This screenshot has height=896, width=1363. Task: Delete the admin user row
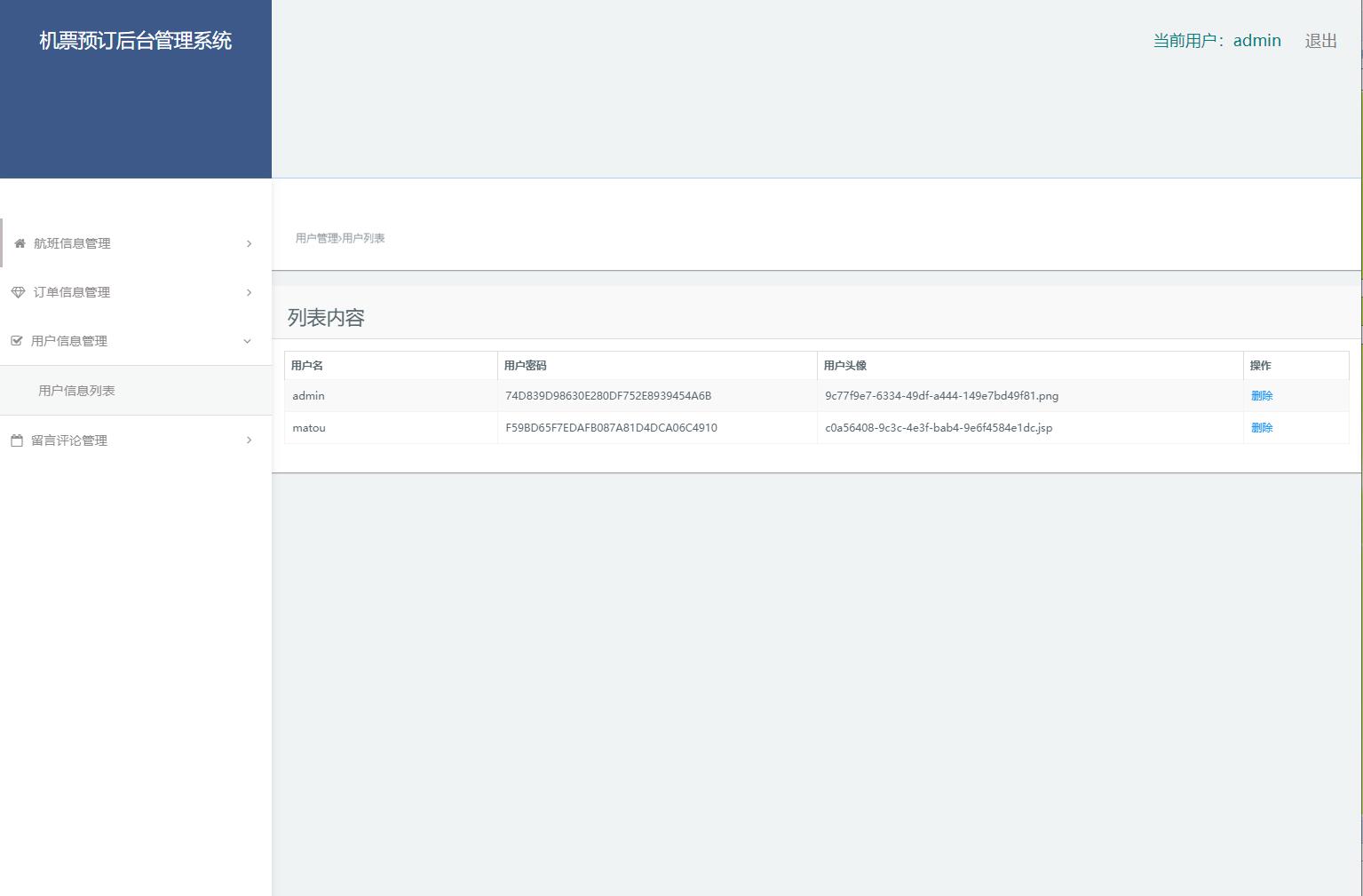click(1262, 396)
